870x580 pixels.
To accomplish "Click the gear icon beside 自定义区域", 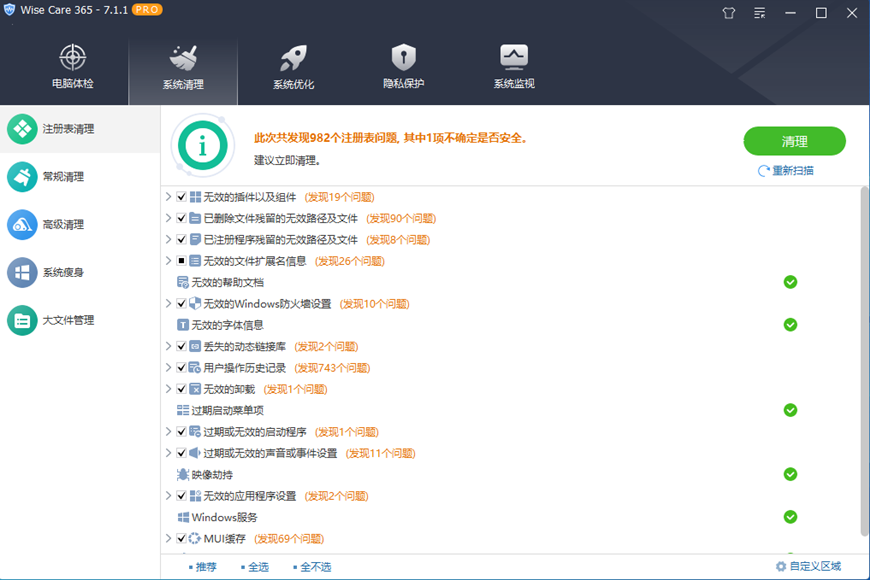I will (x=781, y=566).
